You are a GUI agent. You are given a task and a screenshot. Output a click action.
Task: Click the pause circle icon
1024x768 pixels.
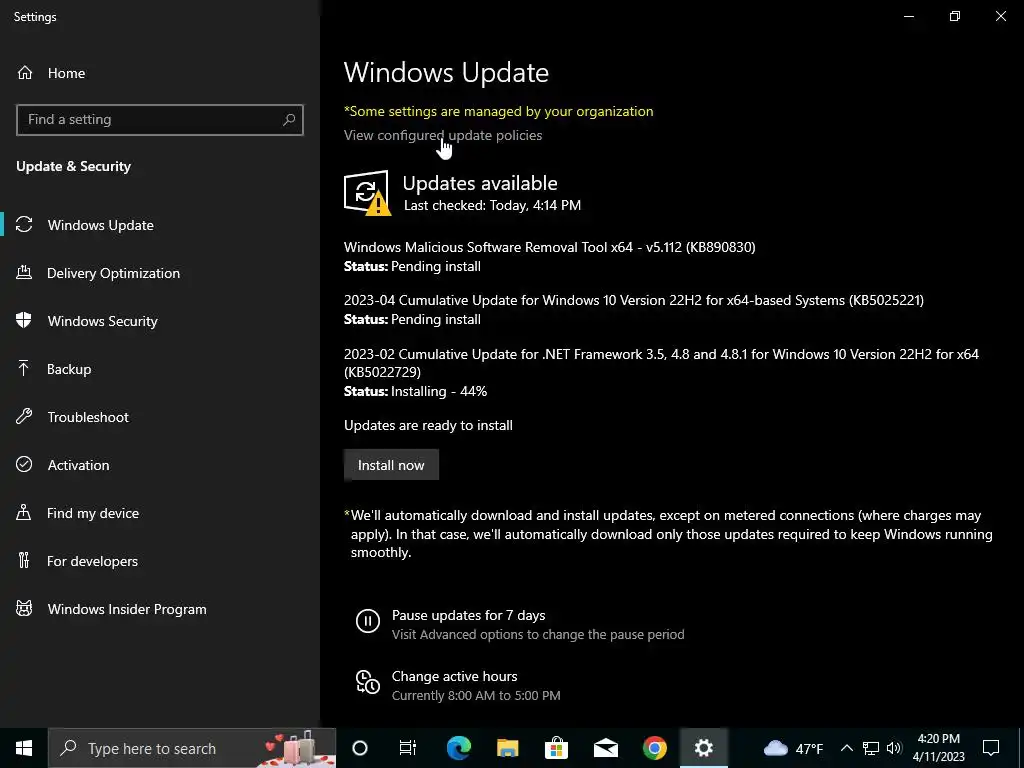pos(368,620)
